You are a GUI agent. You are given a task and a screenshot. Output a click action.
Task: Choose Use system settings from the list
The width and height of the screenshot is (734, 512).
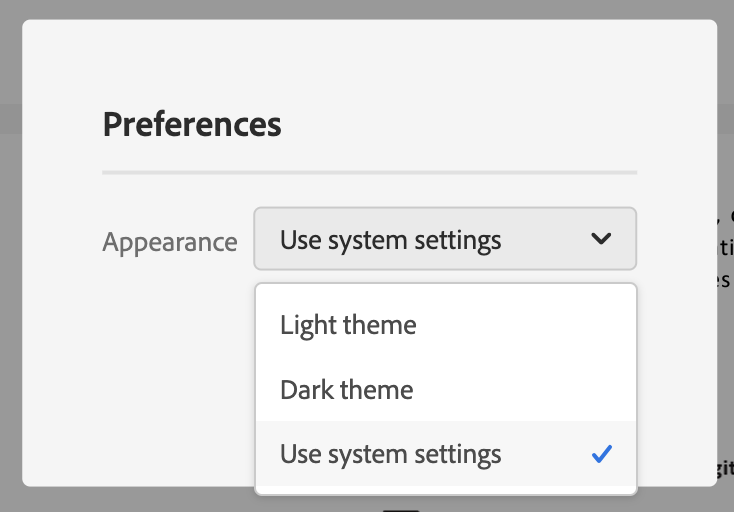446,453
